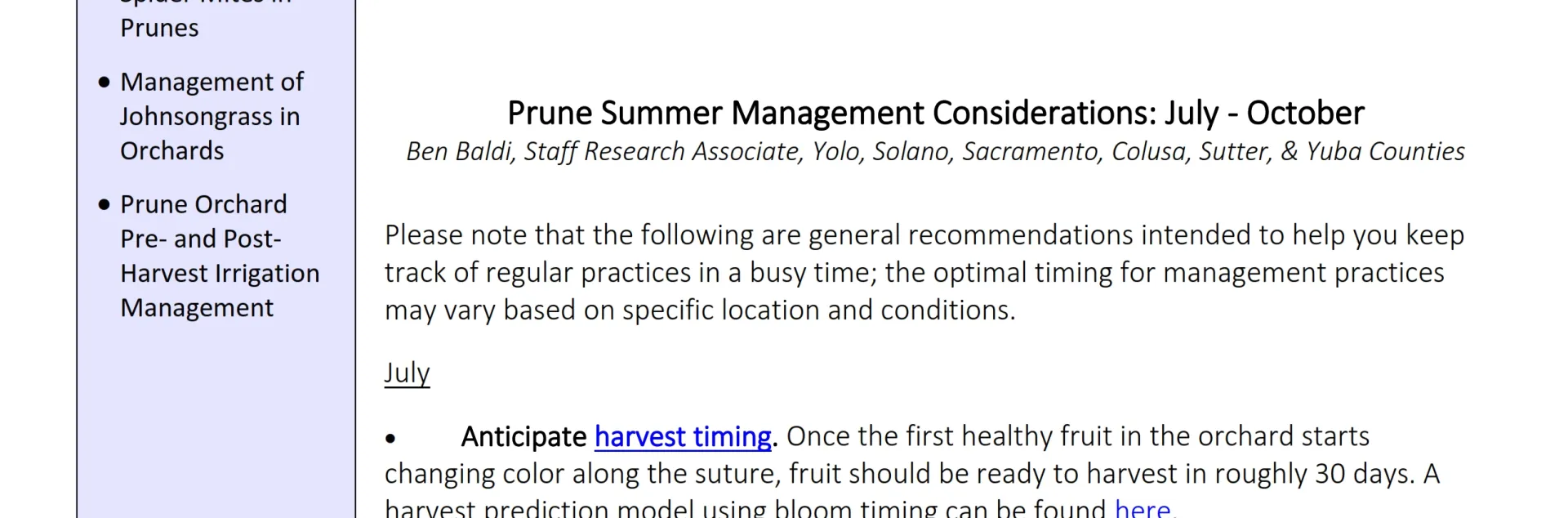Click the bullet beside 'Management of Johnsongrass'

(x=104, y=83)
